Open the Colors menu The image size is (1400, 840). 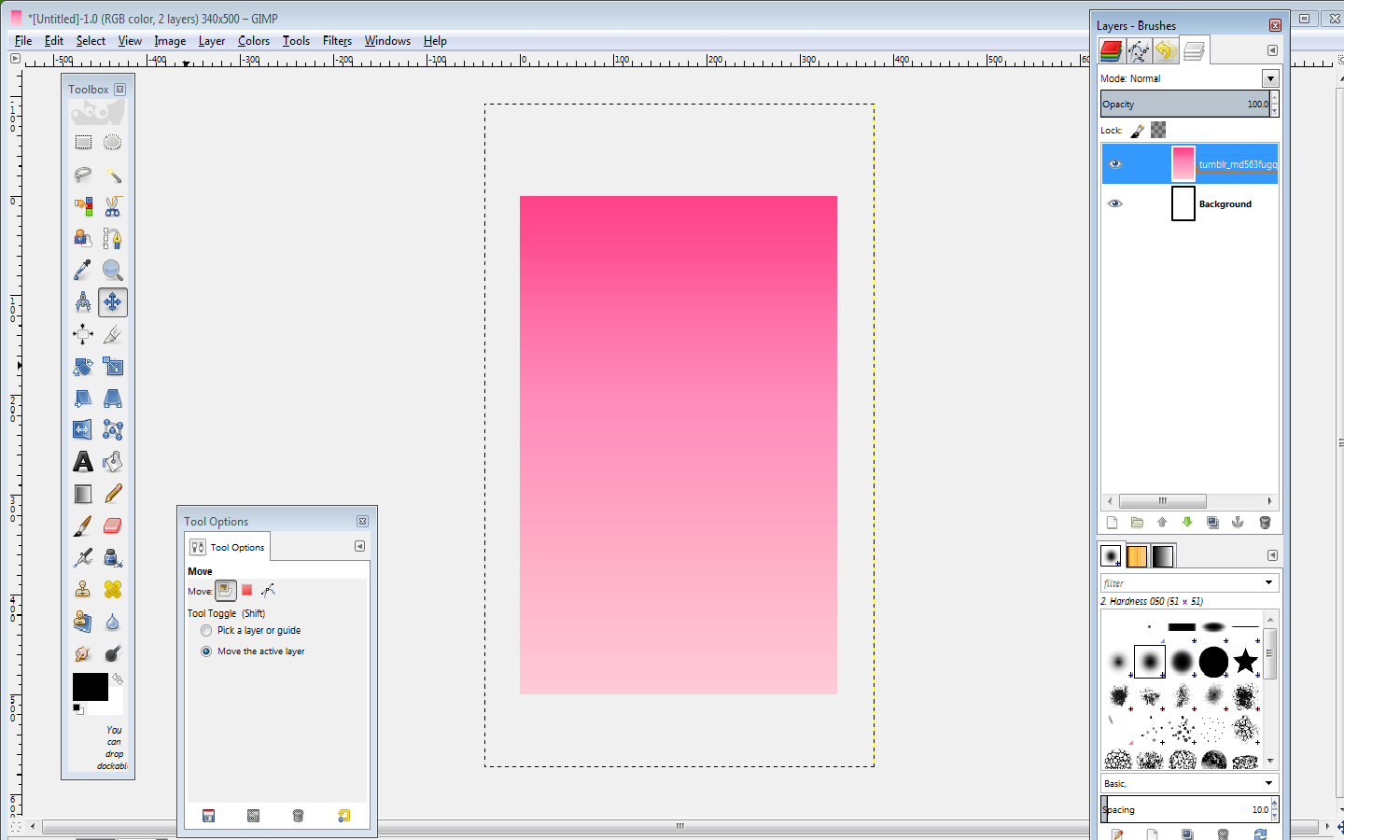point(254,41)
